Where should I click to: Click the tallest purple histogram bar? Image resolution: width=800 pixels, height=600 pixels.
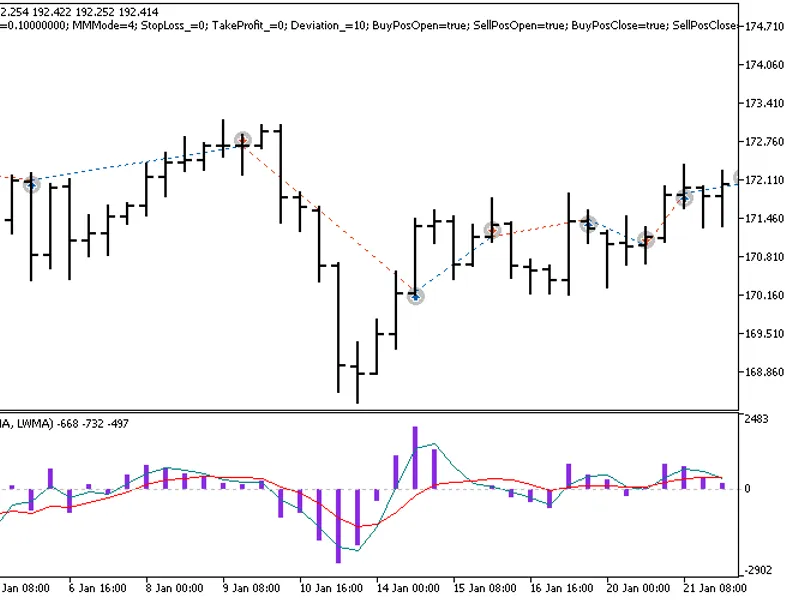[x=415, y=458]
